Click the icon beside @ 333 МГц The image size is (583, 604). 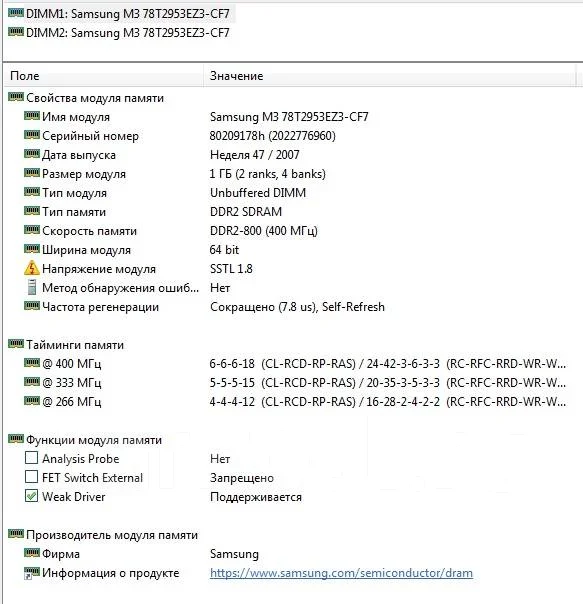point(32,381)
